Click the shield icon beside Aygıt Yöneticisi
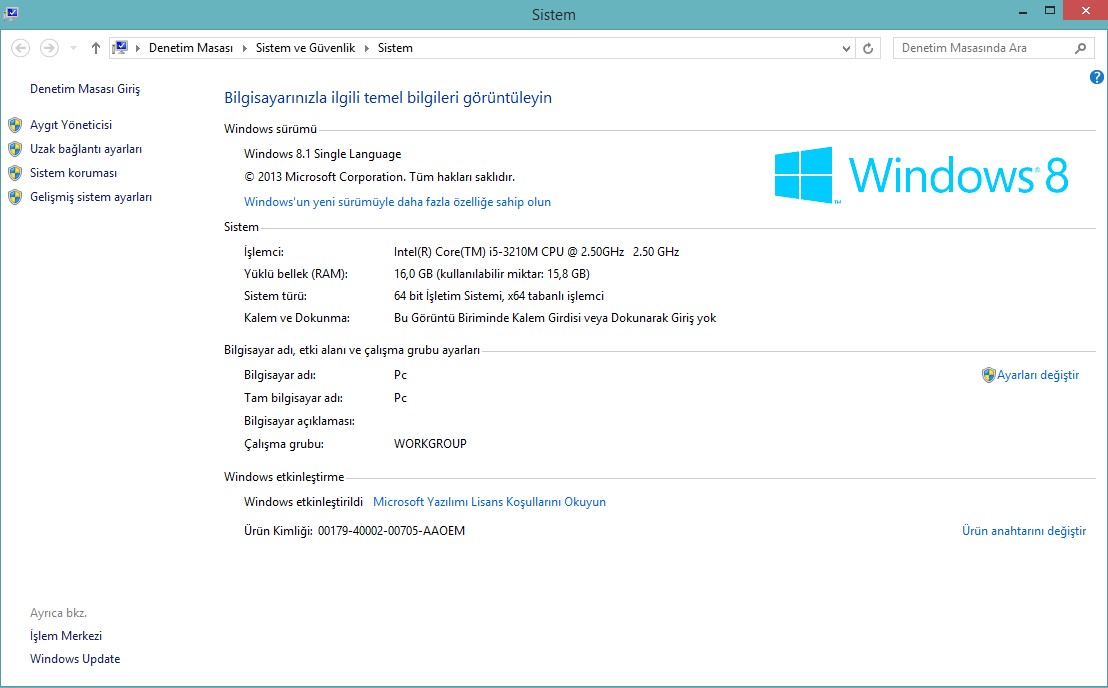The image size is (1108, 688). coord(15,125)
